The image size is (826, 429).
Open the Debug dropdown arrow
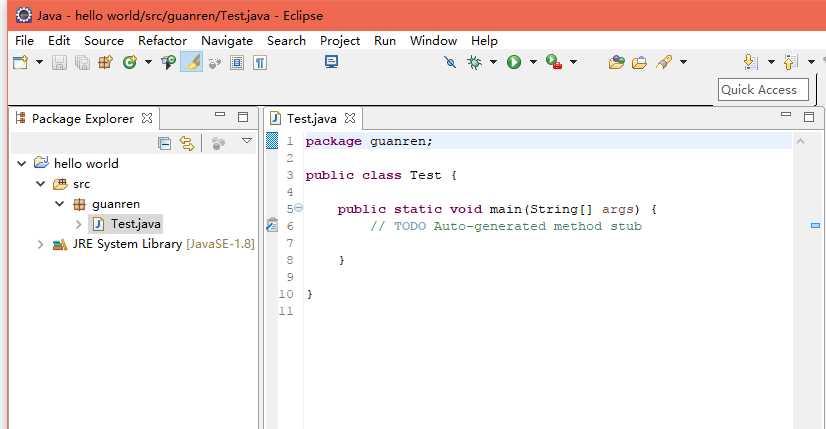point(493,62)
